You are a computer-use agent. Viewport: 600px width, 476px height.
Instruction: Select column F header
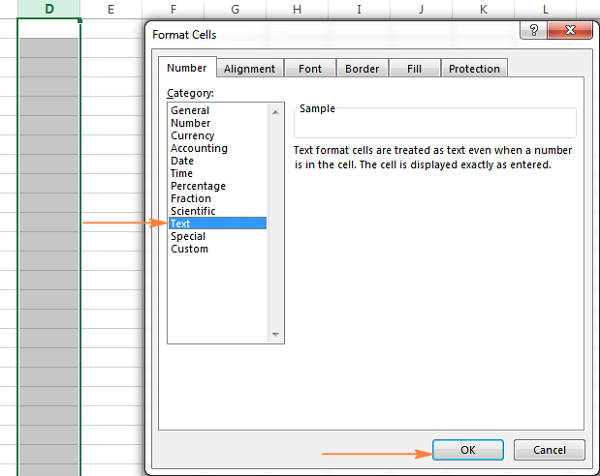coord(173,9)
